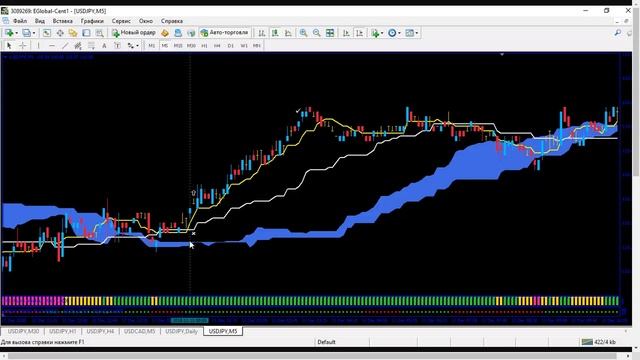
Task: Click the blue person toolbar icon
Action: pos(178,33)
